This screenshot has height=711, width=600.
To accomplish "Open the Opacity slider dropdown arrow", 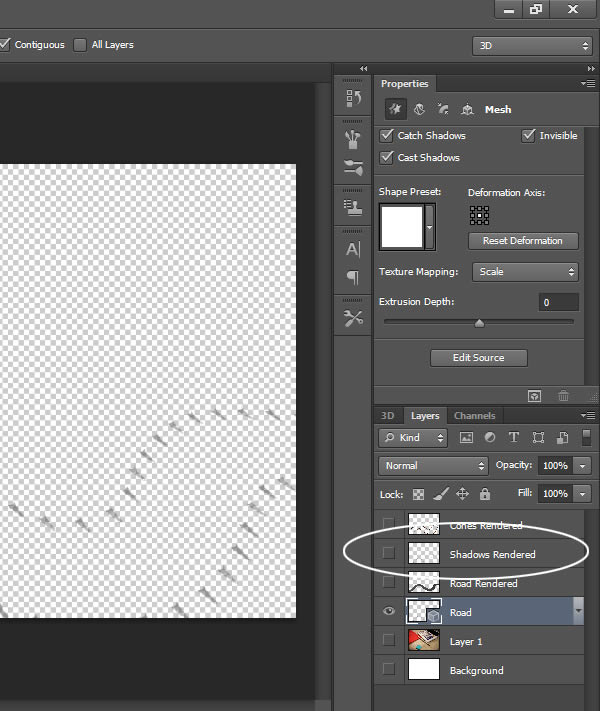I will tap(582, 466).
